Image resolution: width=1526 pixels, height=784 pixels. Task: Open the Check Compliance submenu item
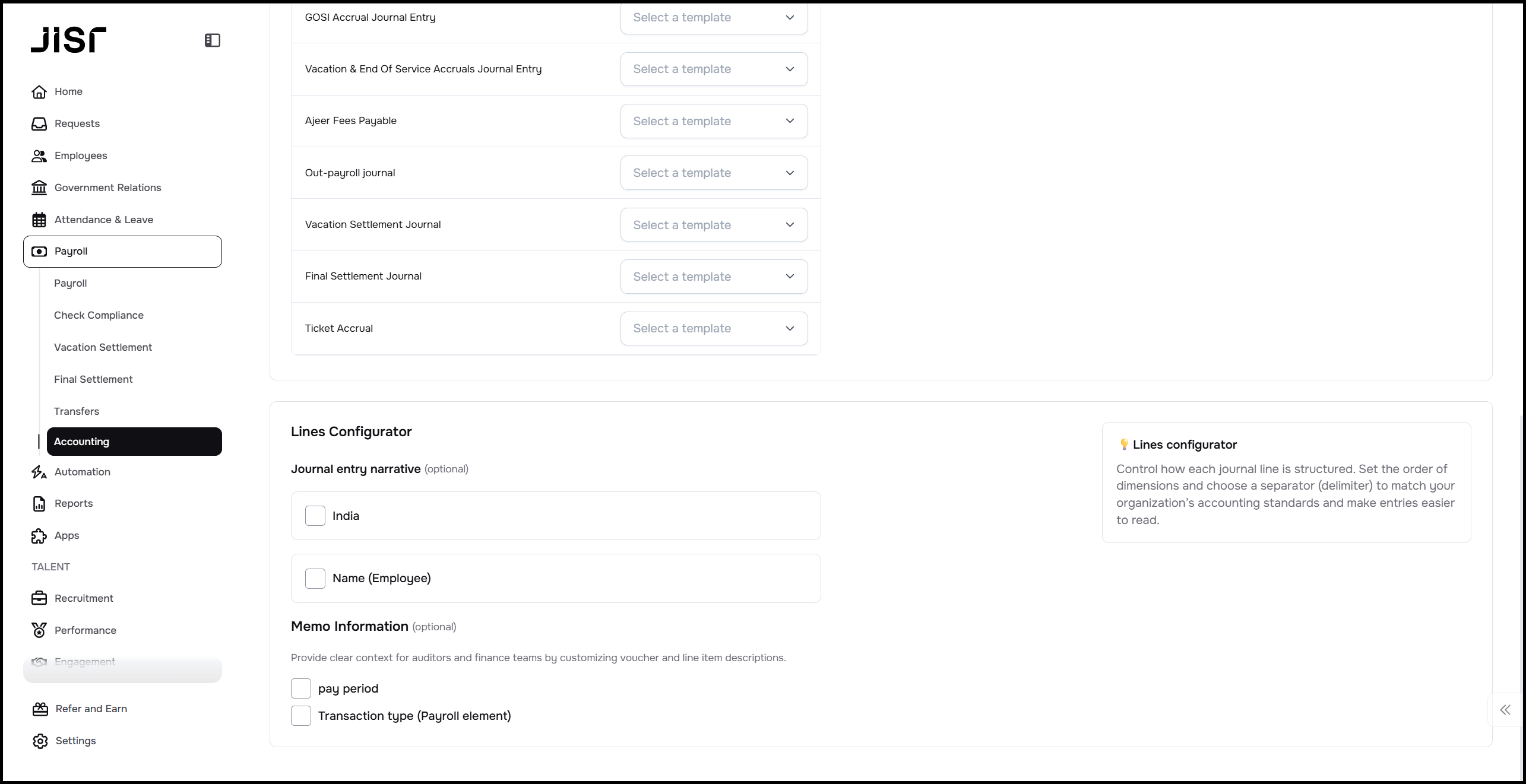(99, 315)
